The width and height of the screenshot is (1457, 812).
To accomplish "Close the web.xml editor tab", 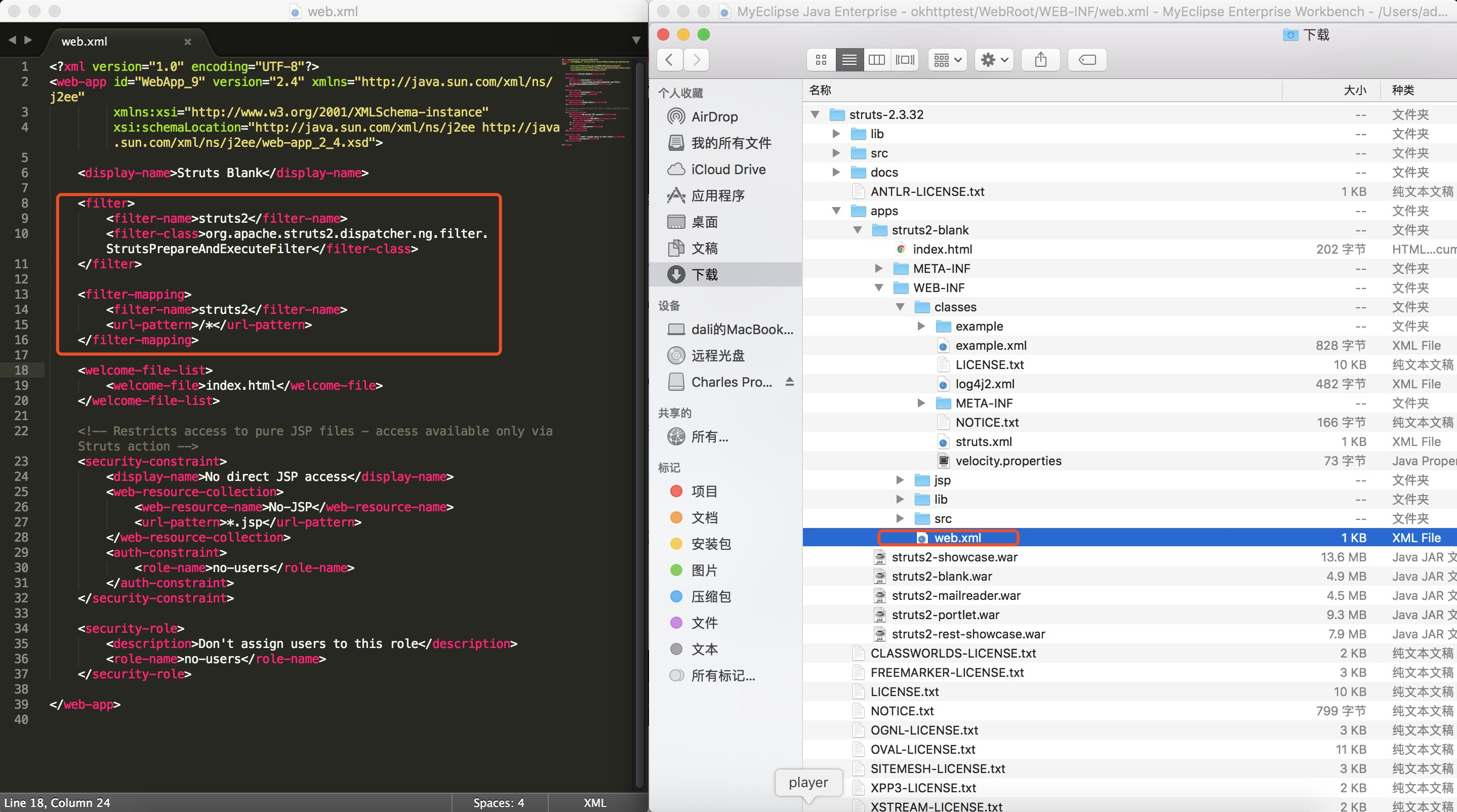I will (x=188, y=42).
